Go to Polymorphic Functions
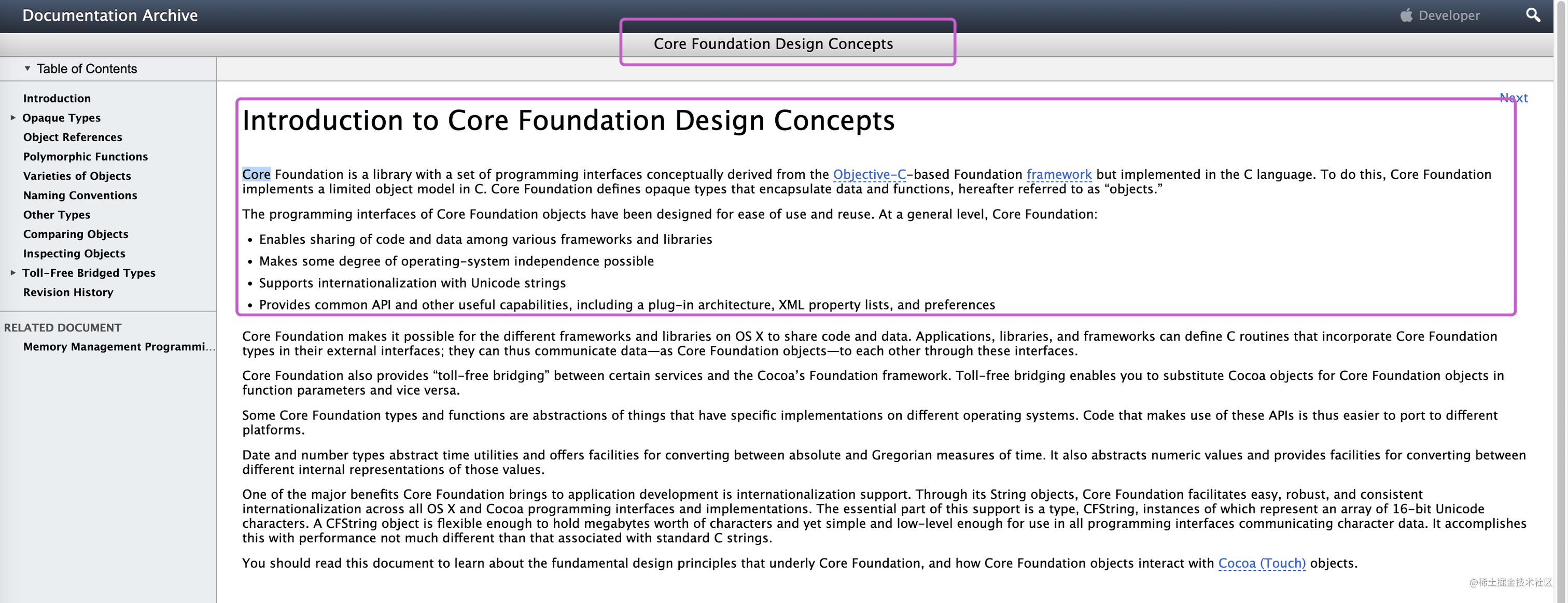1568x603 pixels. coord(85,157)
